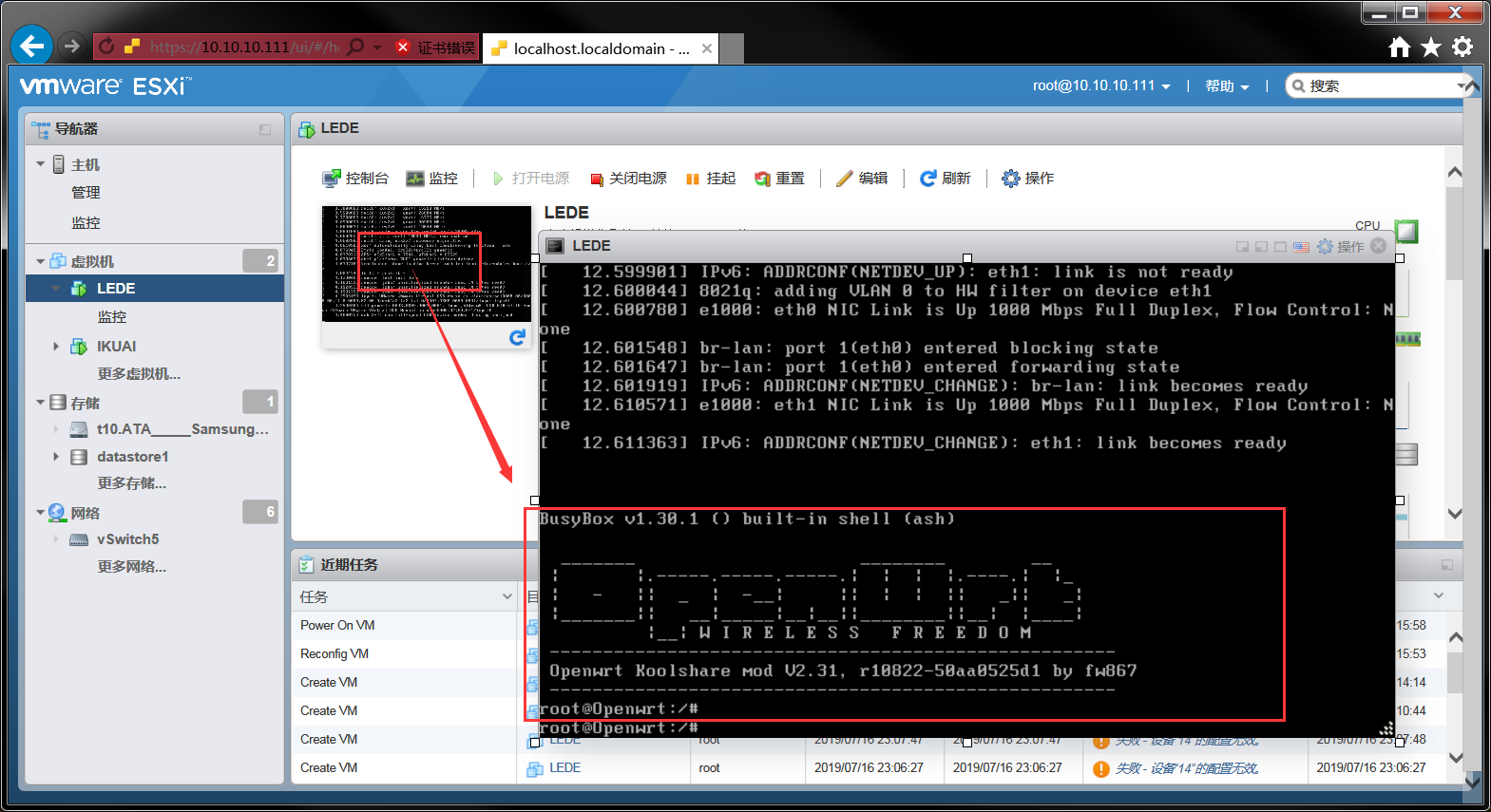Expand the datastore1 node arrow
Screen dimensions: 1491x812
(x=56, y=457)
